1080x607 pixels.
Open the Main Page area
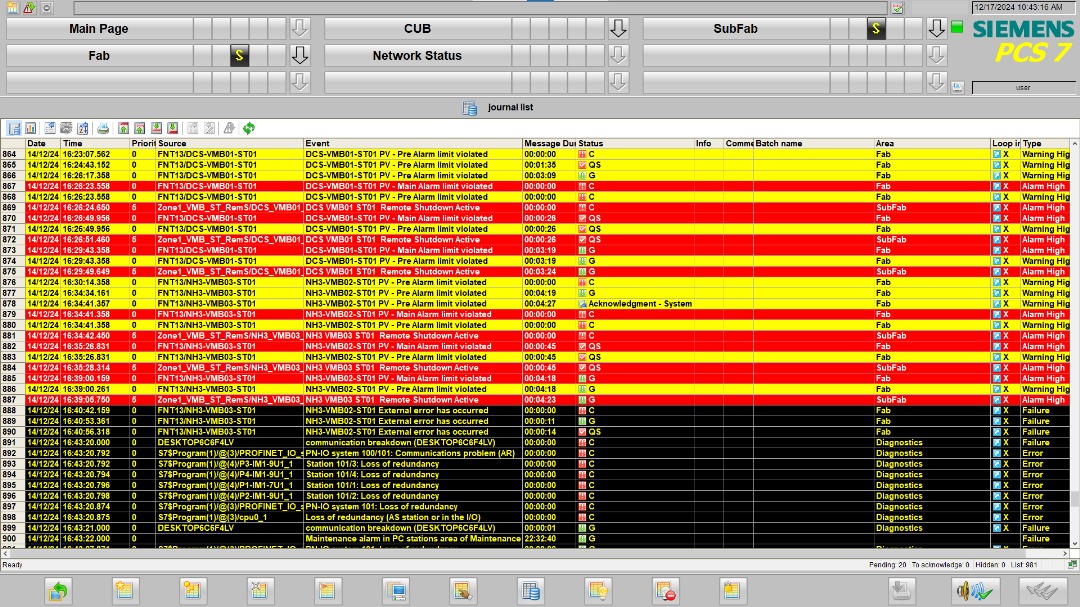pos(99,29)
